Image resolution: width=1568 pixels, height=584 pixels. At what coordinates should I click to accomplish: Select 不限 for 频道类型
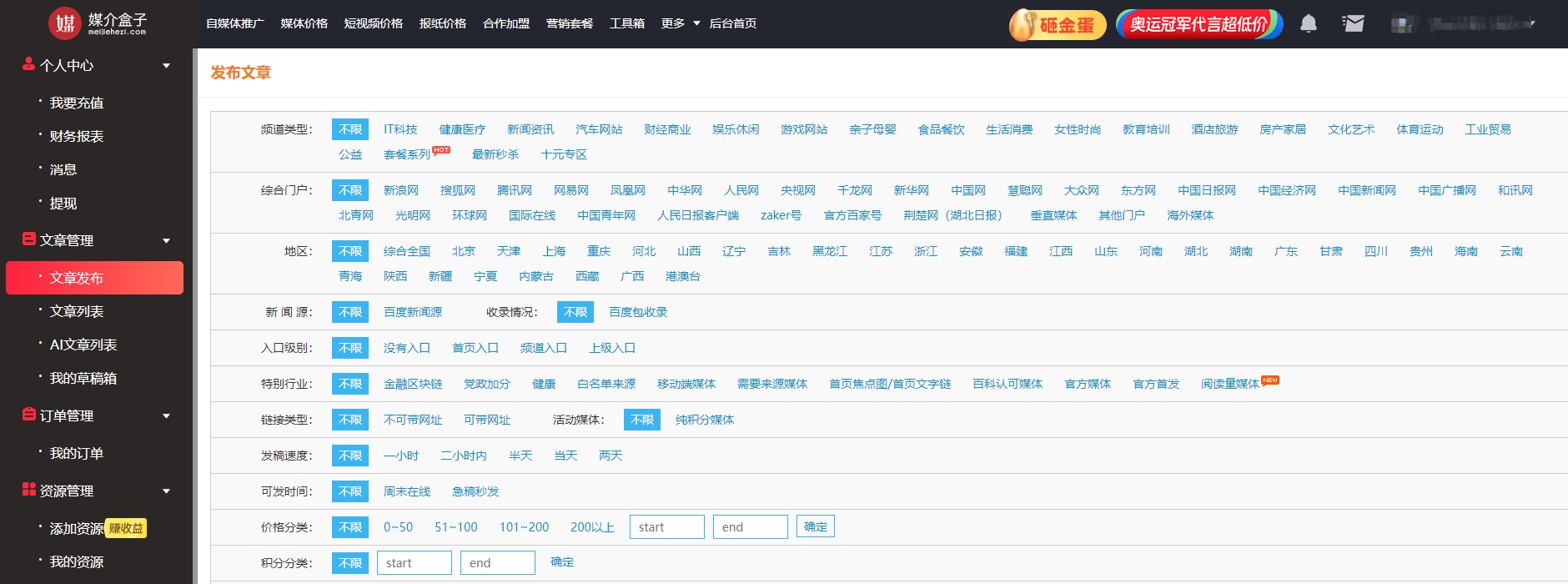(350, 129)
